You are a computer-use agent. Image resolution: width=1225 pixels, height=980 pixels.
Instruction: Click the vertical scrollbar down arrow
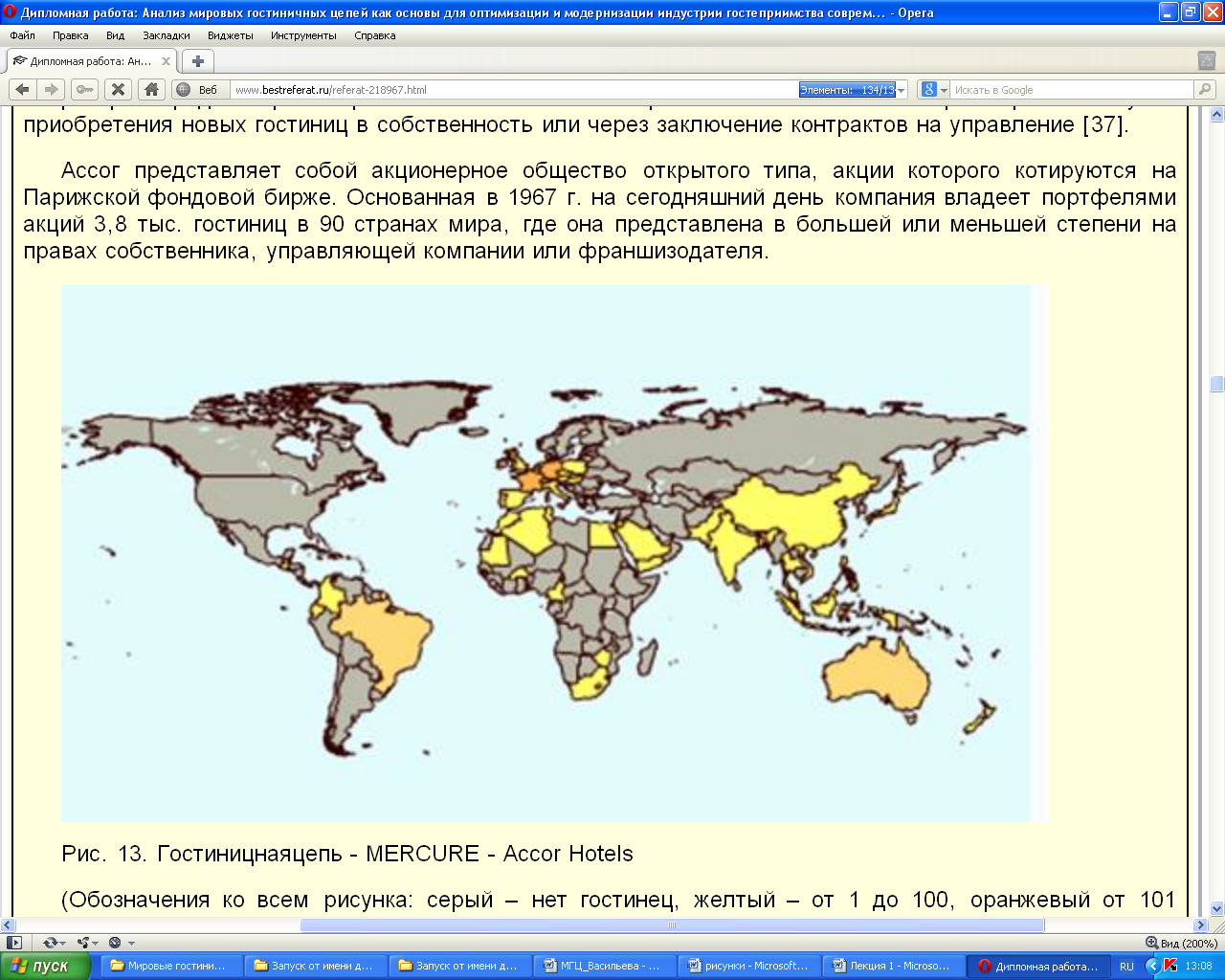[x=1217, y=908]
